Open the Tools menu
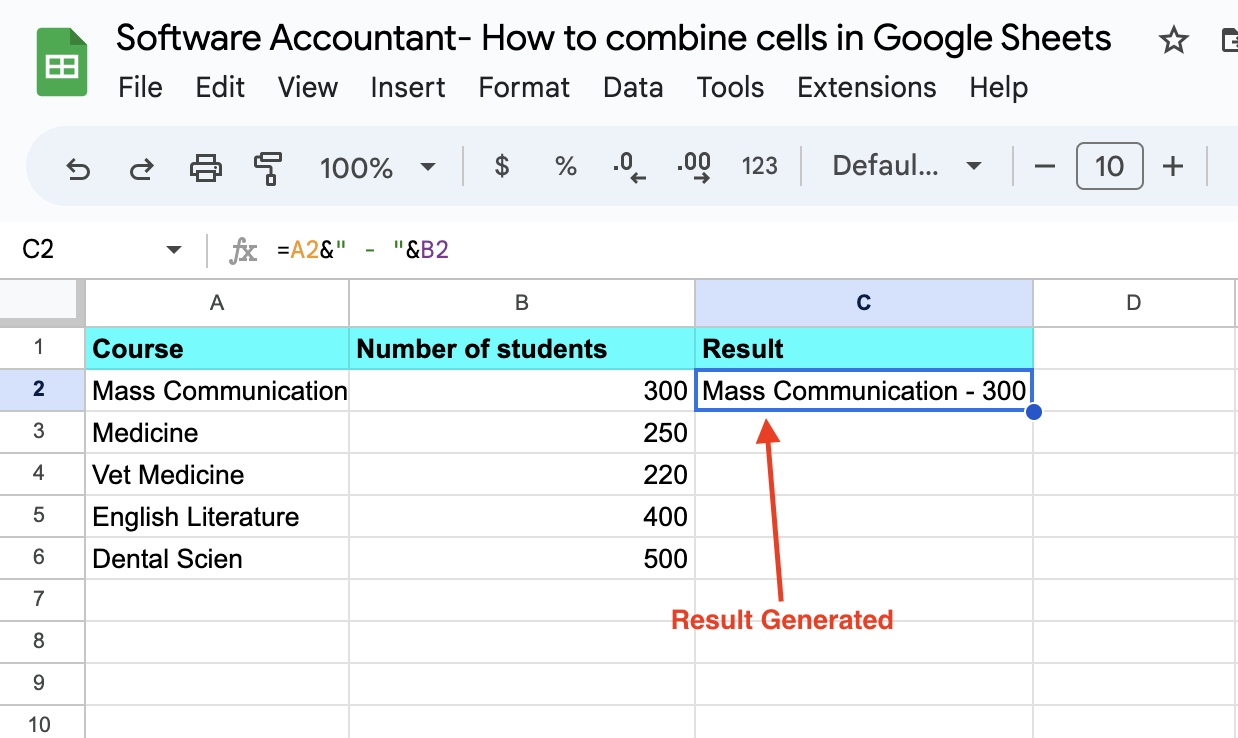 [x=731, y=87]
